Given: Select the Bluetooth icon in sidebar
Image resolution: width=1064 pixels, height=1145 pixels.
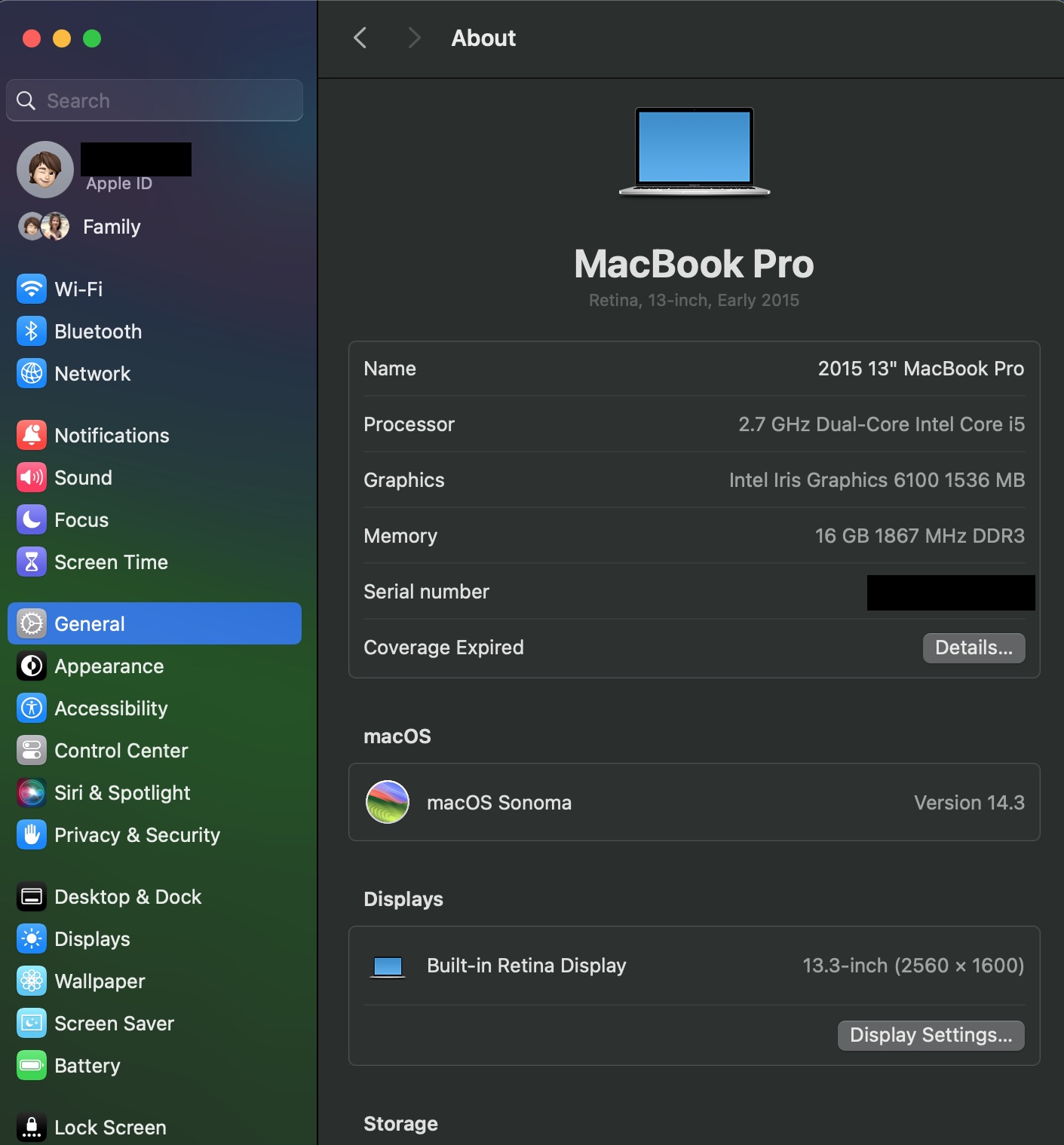Looking at the screenshot, I should (x=32, y=331).
